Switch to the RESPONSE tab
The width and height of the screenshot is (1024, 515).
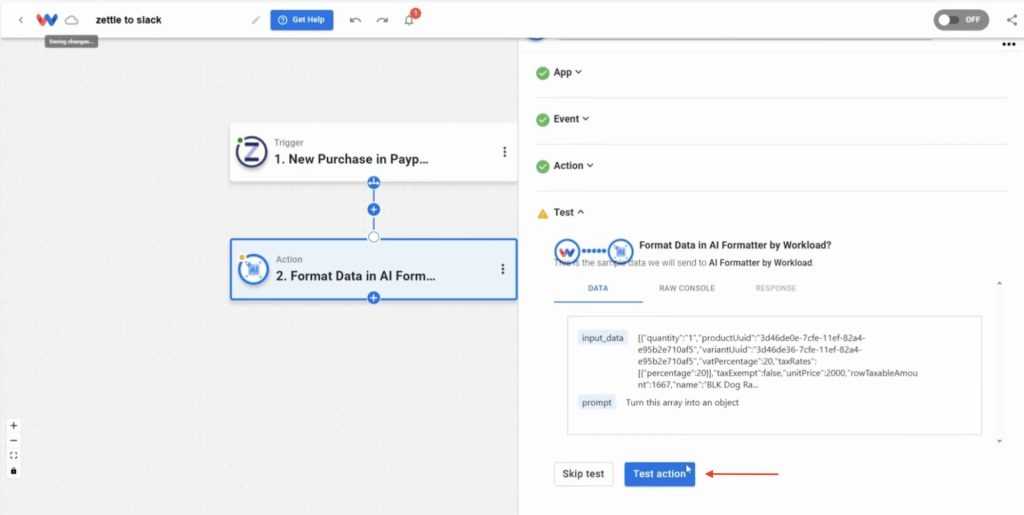pos(775,289)
